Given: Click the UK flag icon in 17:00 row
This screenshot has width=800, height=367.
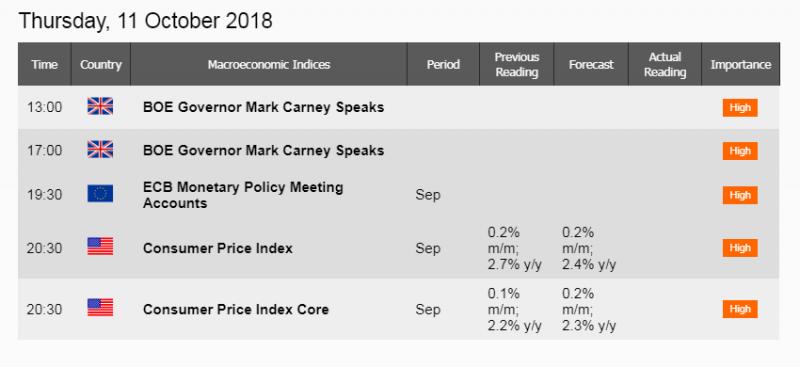Looking at the screenshot, I should click(100, 150).
